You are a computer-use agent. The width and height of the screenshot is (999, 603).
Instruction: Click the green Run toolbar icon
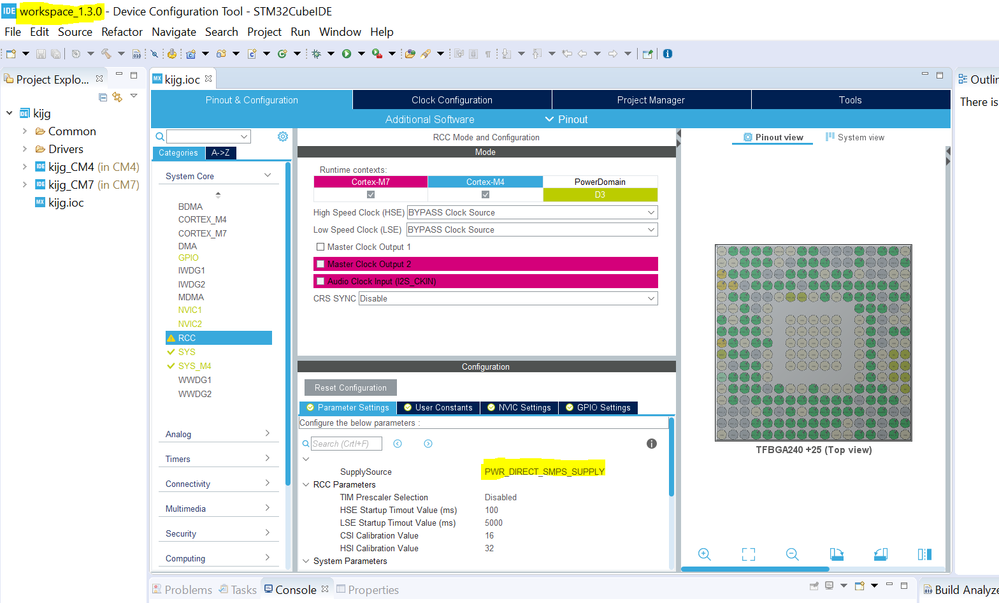coord(347,54)
